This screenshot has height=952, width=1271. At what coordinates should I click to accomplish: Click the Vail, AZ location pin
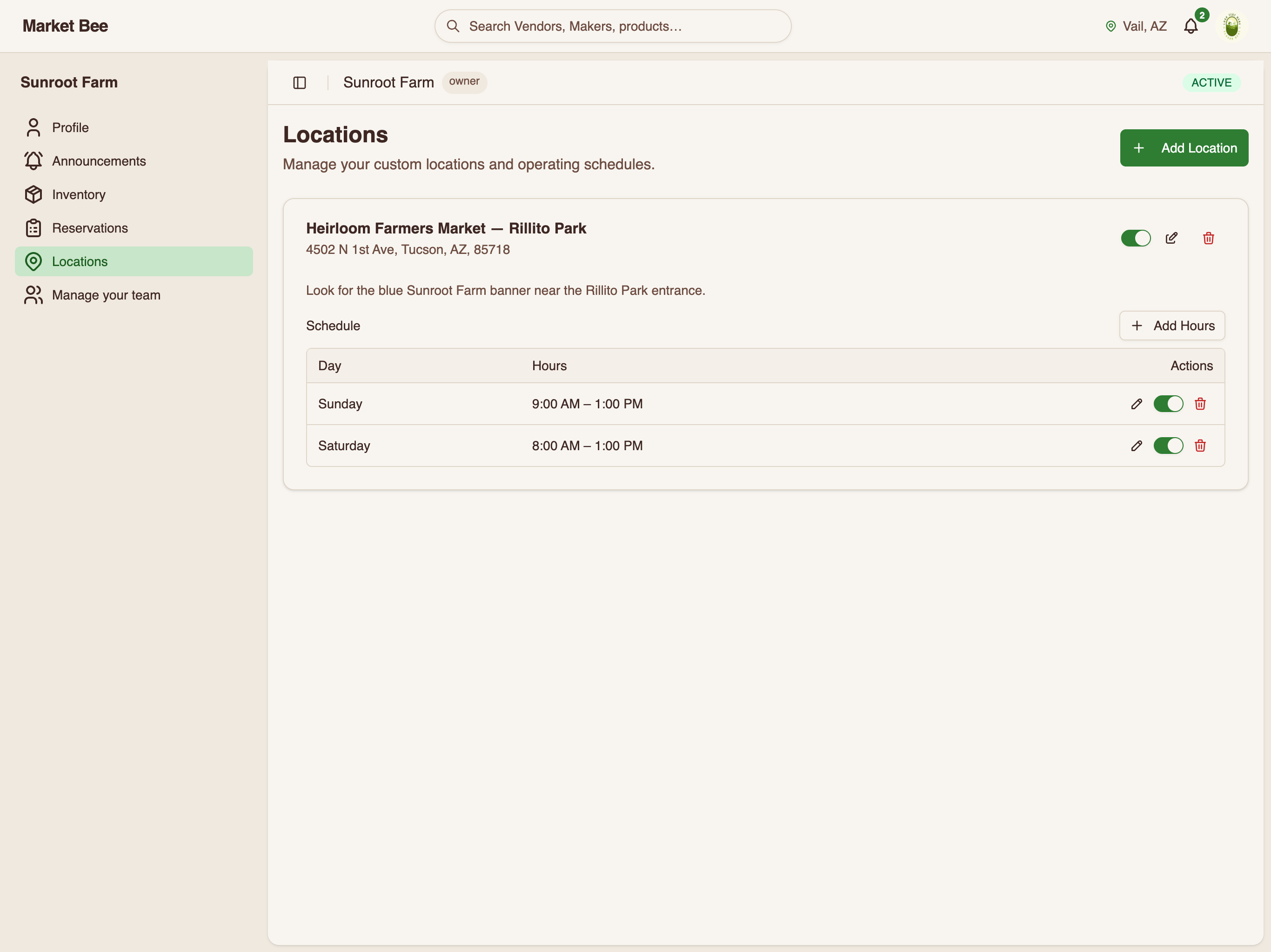1110,27
